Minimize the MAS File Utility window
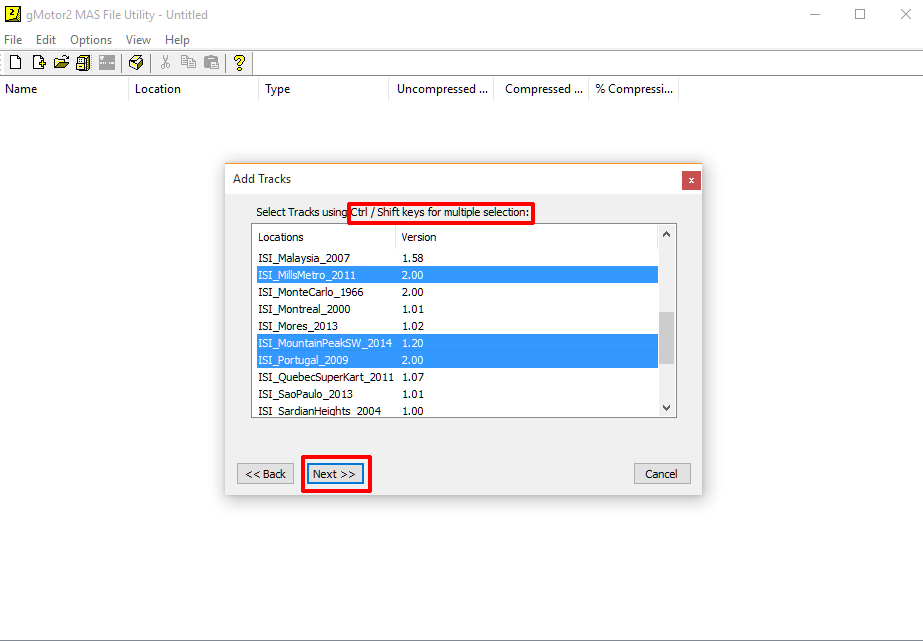This screenshot has width=923, height=641. [x=815, y=14]
